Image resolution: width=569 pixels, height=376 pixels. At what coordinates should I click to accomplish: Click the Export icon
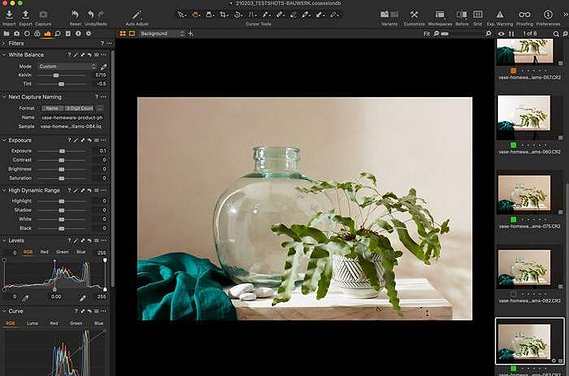(x=25, y=15)
